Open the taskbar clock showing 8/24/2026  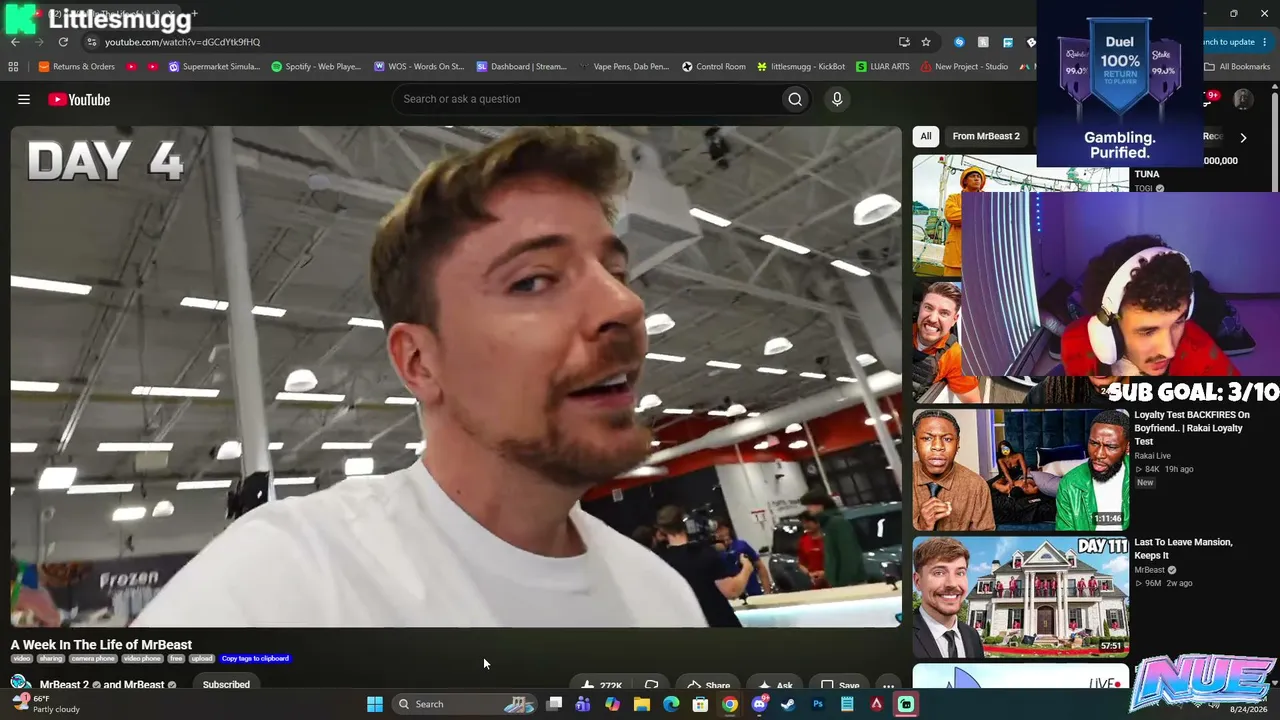tap(1250, 709)
